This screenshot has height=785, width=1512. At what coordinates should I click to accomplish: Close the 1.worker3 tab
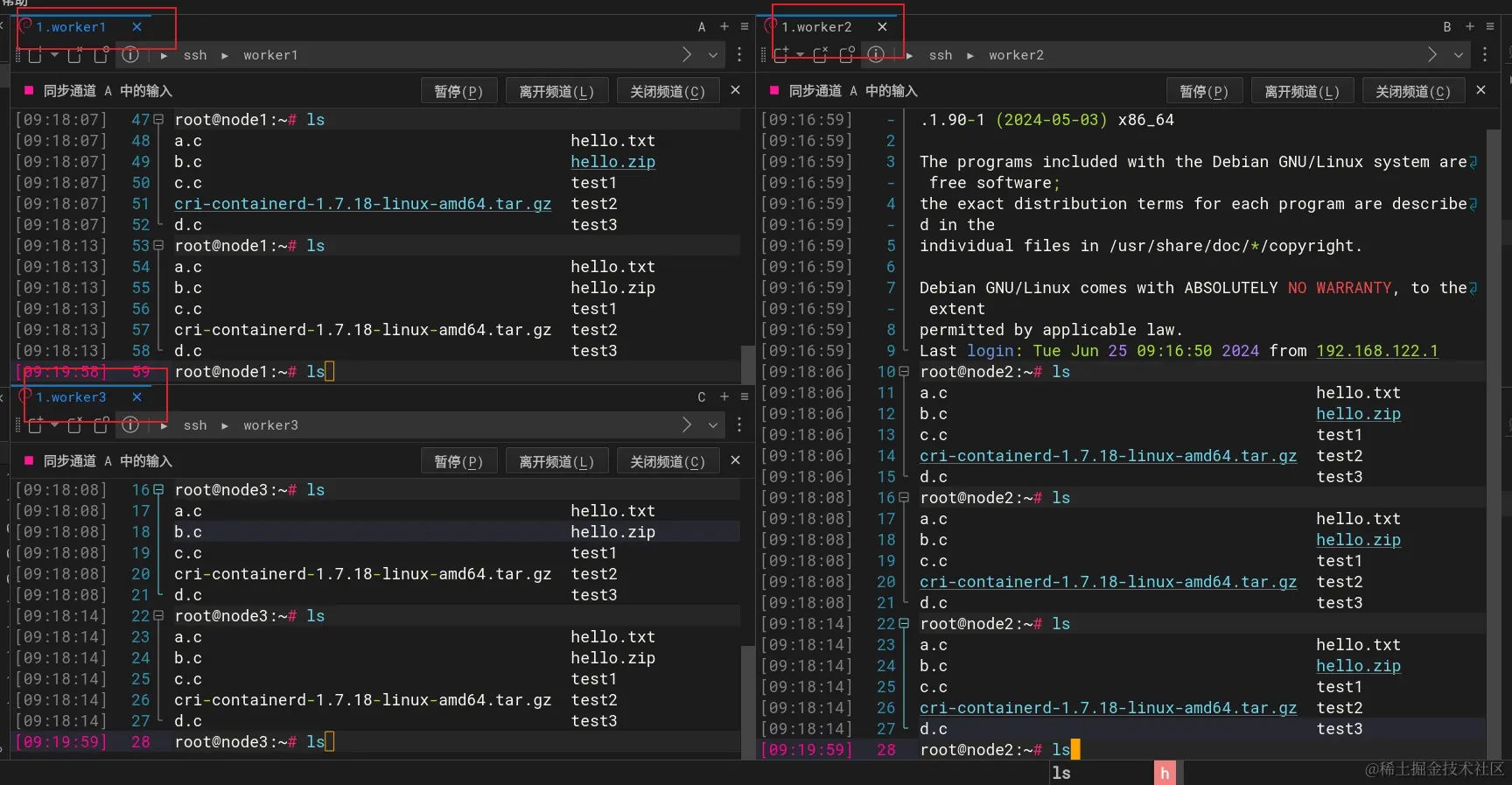click(137, 397)
